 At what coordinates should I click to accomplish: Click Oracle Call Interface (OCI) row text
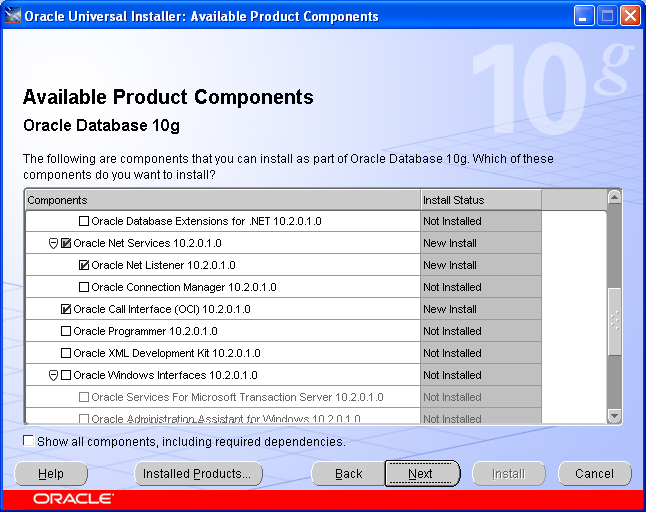tap(162, 309)
